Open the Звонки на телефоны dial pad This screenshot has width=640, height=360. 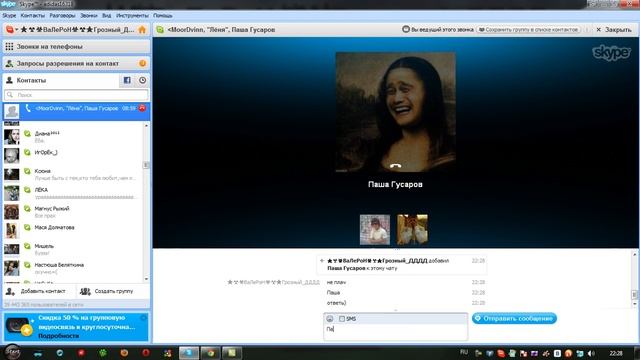click(x=76, y=47)
